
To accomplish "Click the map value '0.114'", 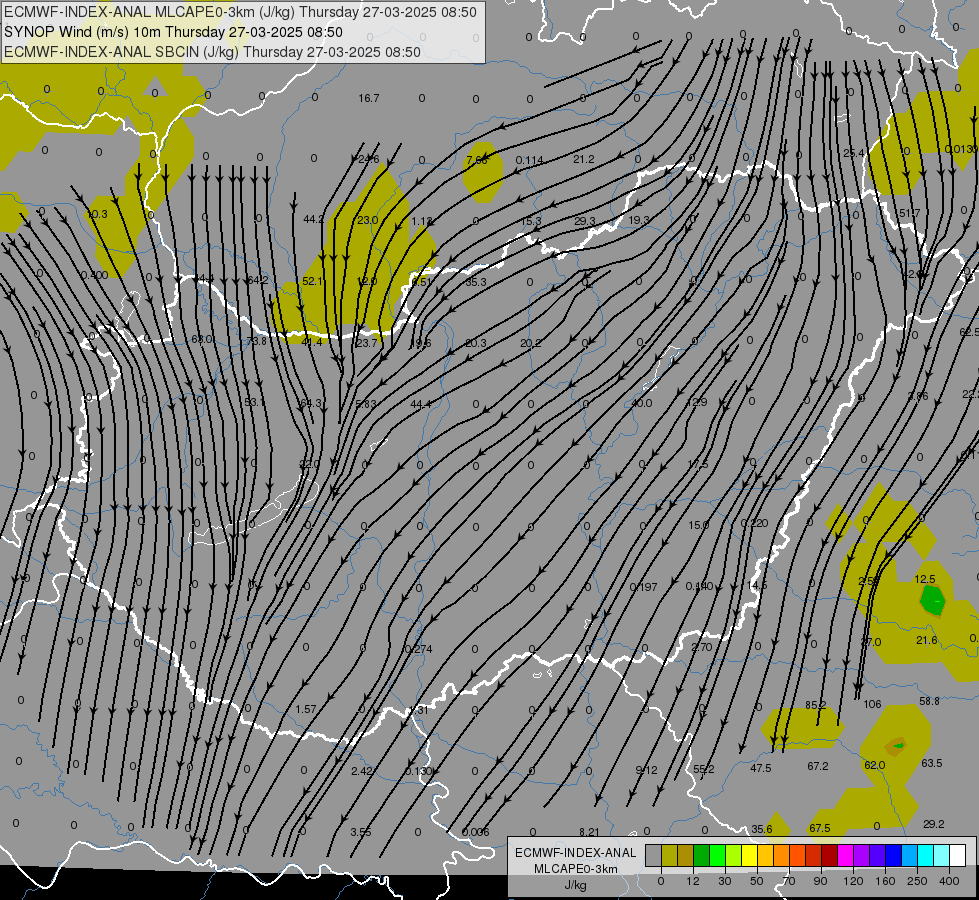I will click(529, 160).
